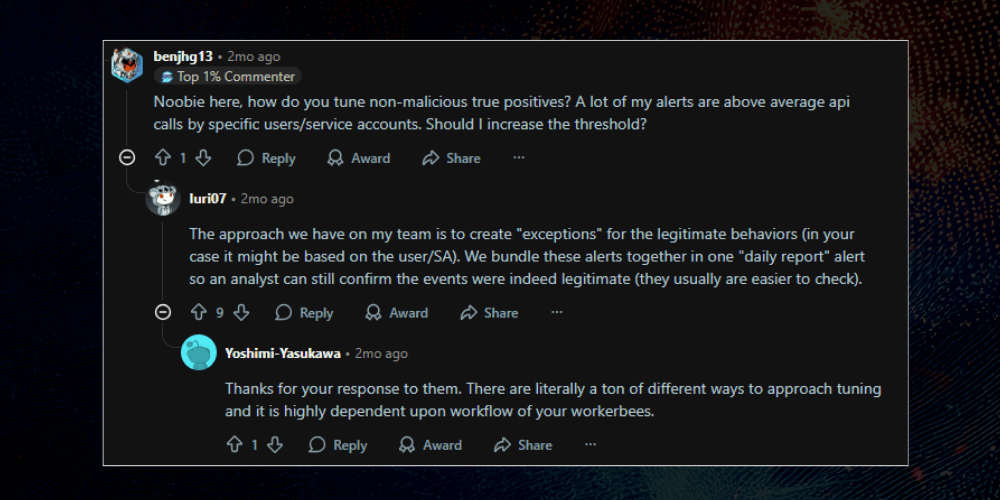Collapse benjhg13's comment thread
The image size is (1000, 500).
pyautogui.click(x=127, y=158)
